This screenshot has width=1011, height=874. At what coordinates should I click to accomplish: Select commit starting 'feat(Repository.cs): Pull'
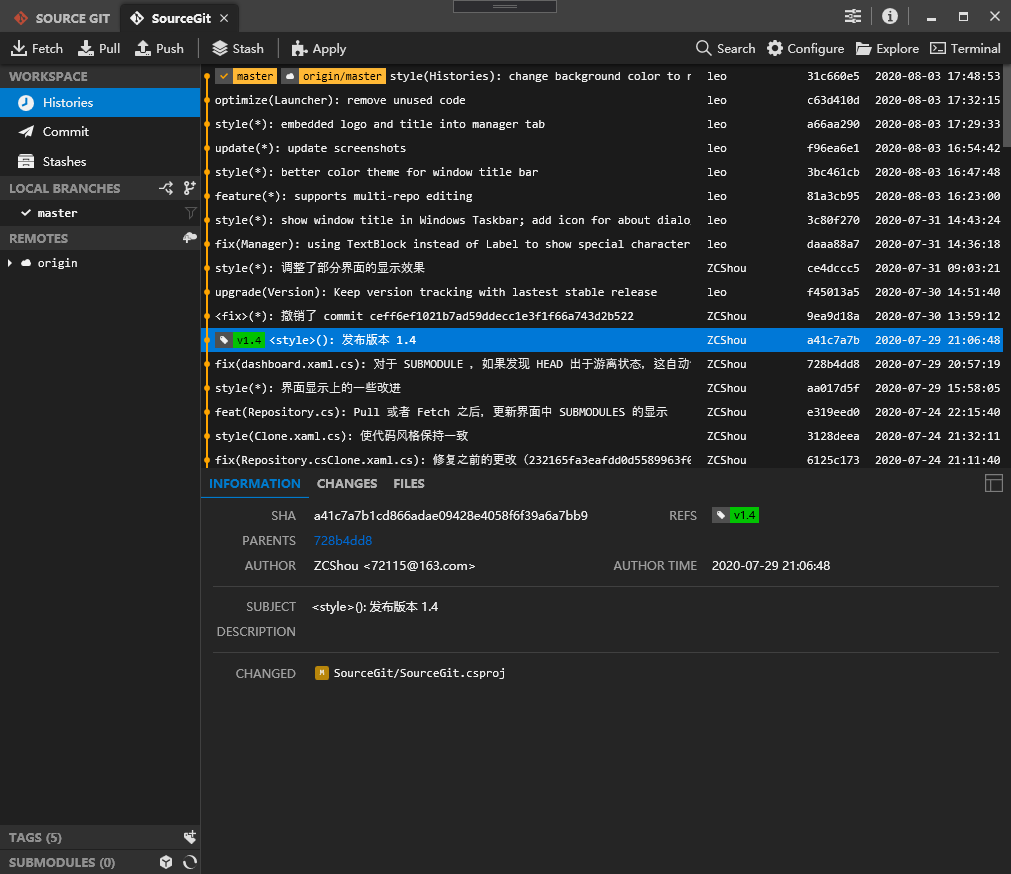(x=602, y=412)
